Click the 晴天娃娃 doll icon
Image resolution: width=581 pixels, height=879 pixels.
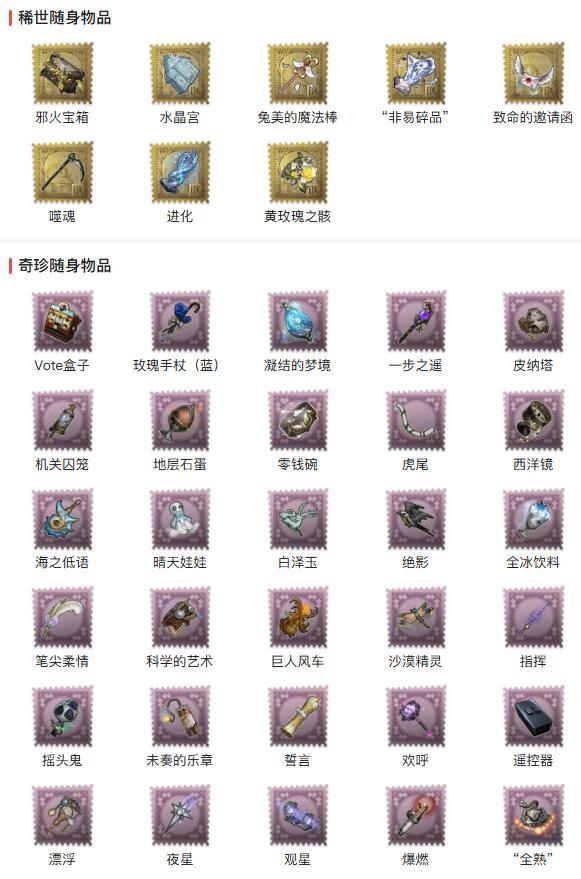[x=180, y=519]
